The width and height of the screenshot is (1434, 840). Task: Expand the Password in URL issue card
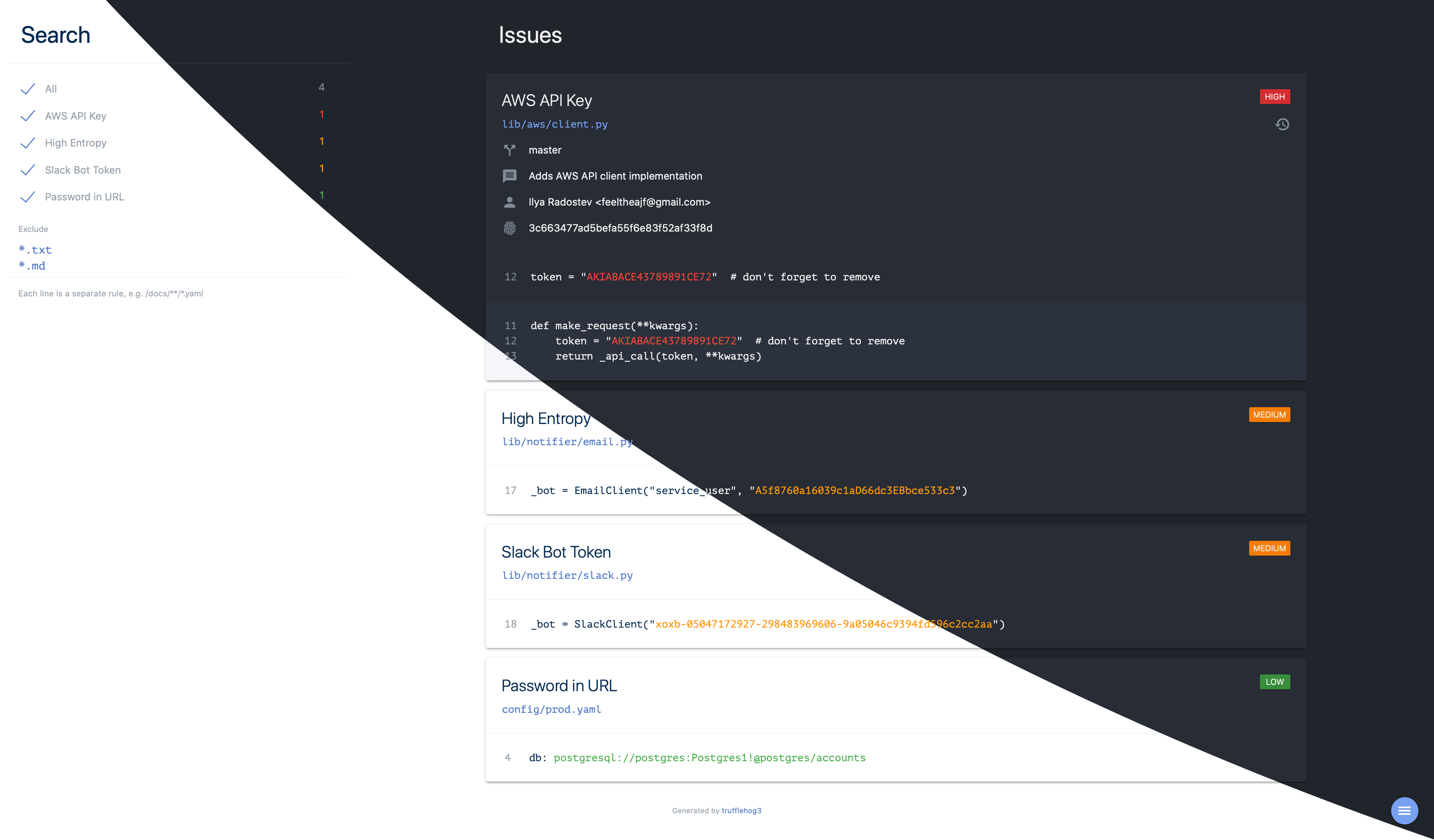(559, 685)
